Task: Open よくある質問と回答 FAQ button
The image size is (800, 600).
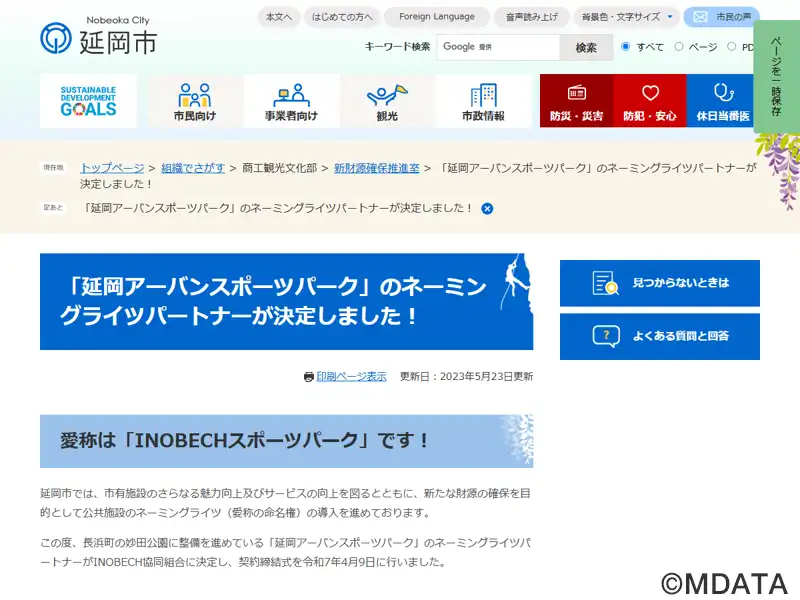Action: coord(660,336)
